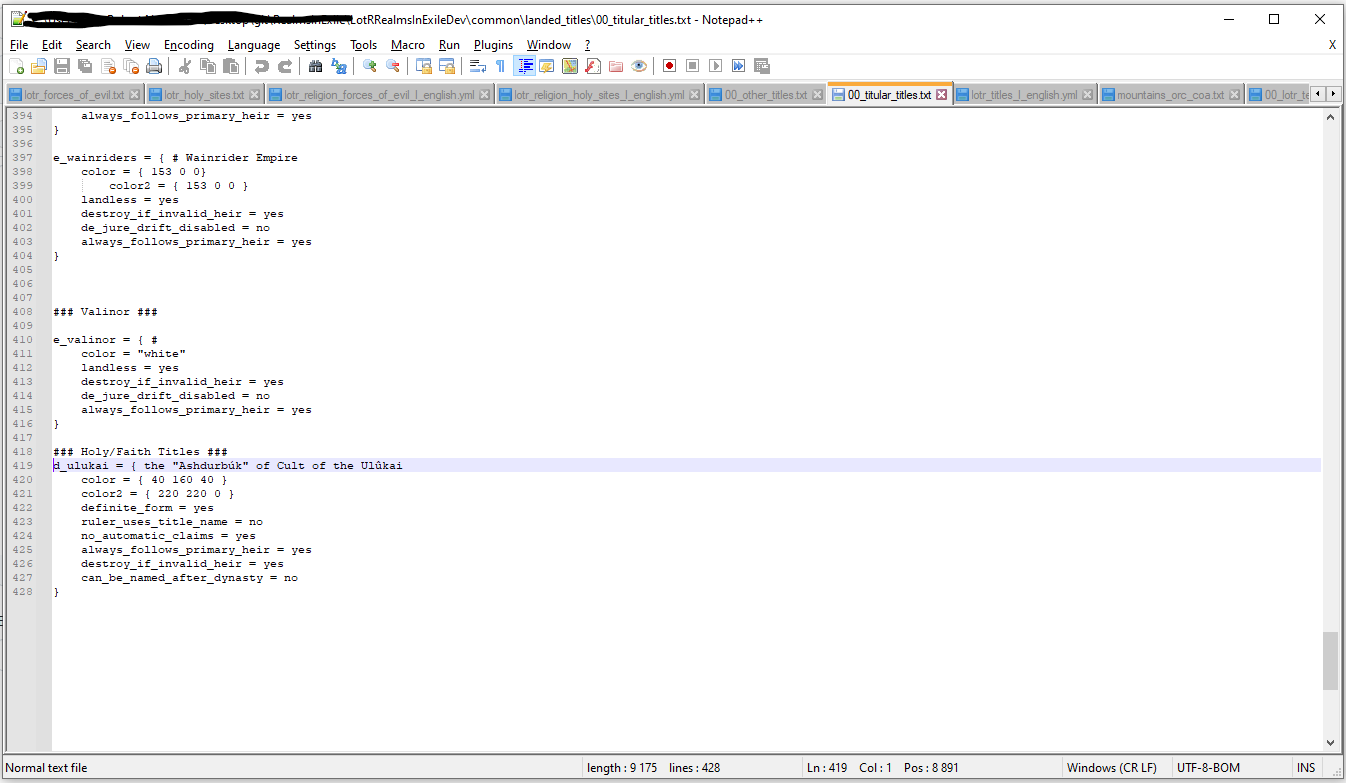The width and height of the screenshot is (1346, 783).
Task: Open the Document Map toolbar icon
Action: pos(570,66)
